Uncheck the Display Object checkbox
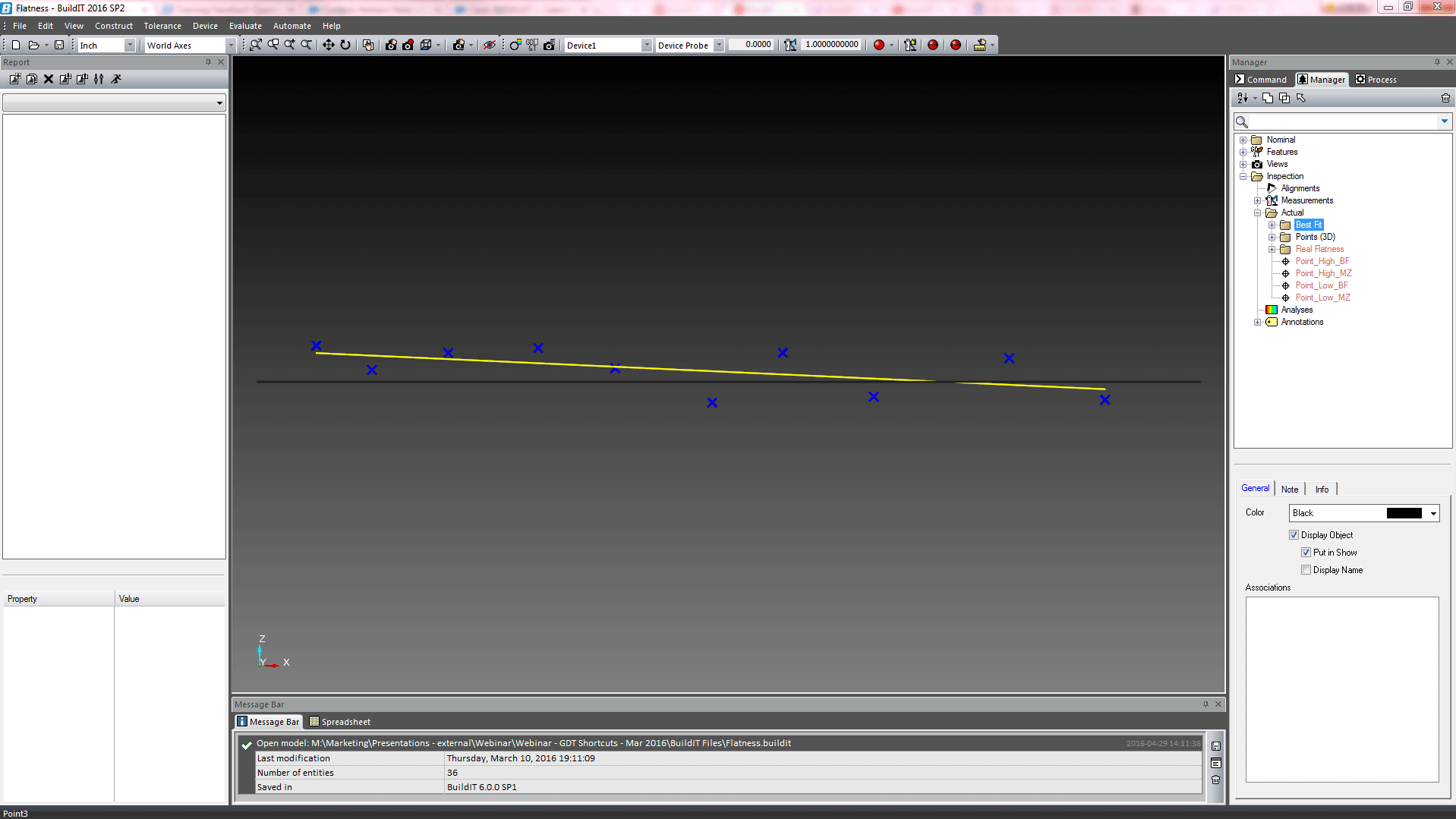The height and width of the screenshot is (819, 1456). point(1294,535)
